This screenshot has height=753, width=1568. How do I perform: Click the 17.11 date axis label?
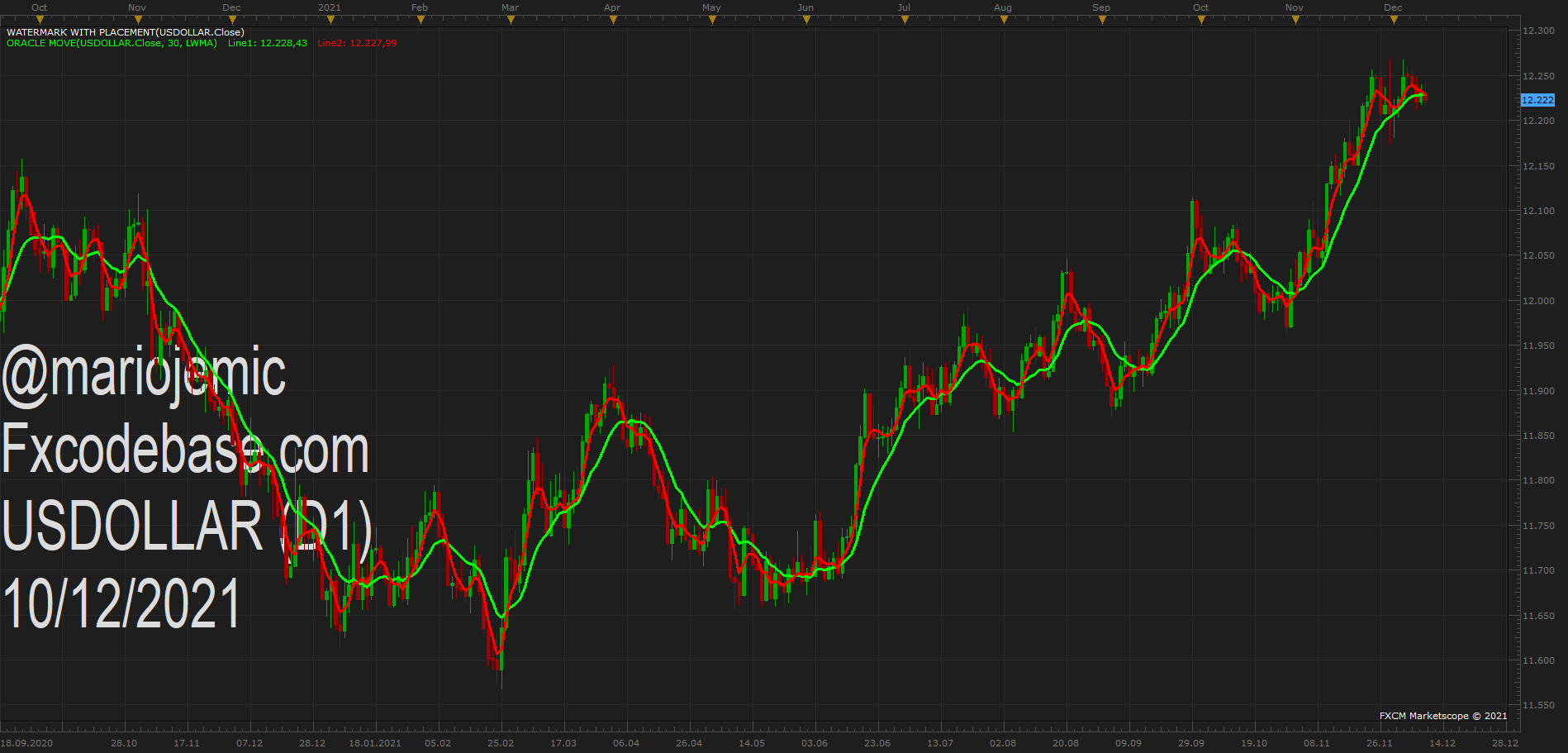tap(187, 743)
